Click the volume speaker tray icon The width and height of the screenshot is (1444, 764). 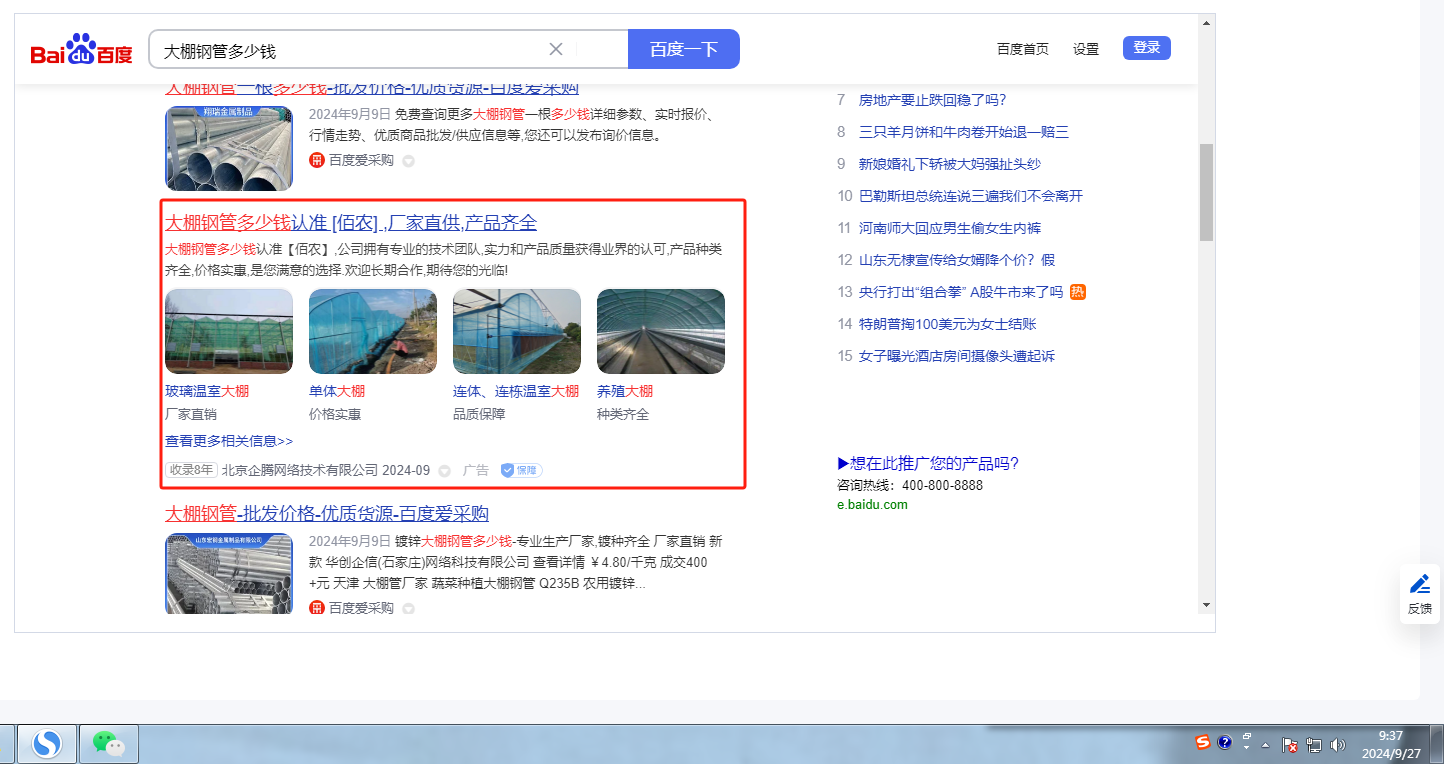[1338, 745]
